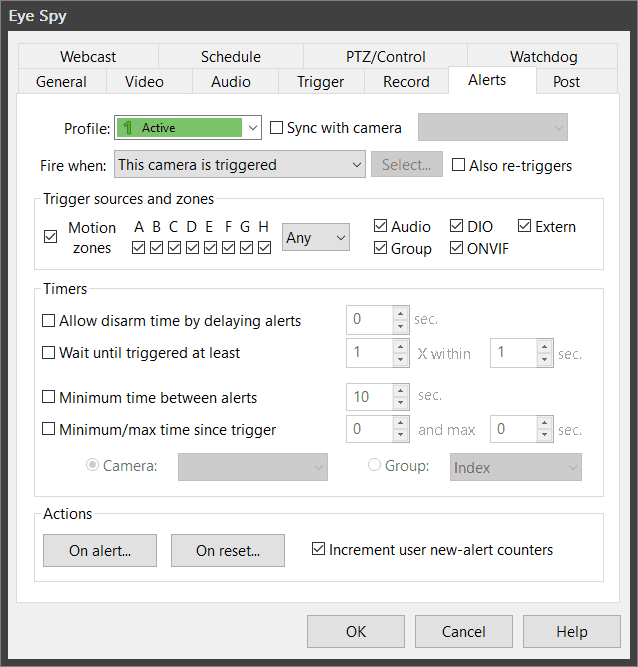Open Help for this dialog
The height and width of the screenshot is (667, 638).
[572, 631]
